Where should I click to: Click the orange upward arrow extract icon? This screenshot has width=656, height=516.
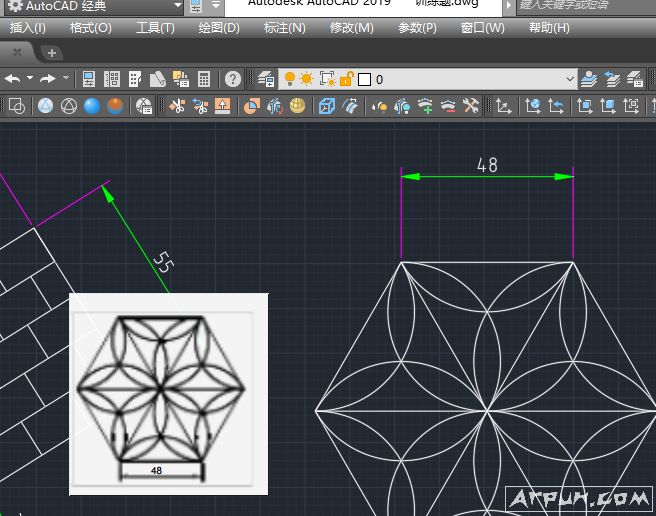223,106
